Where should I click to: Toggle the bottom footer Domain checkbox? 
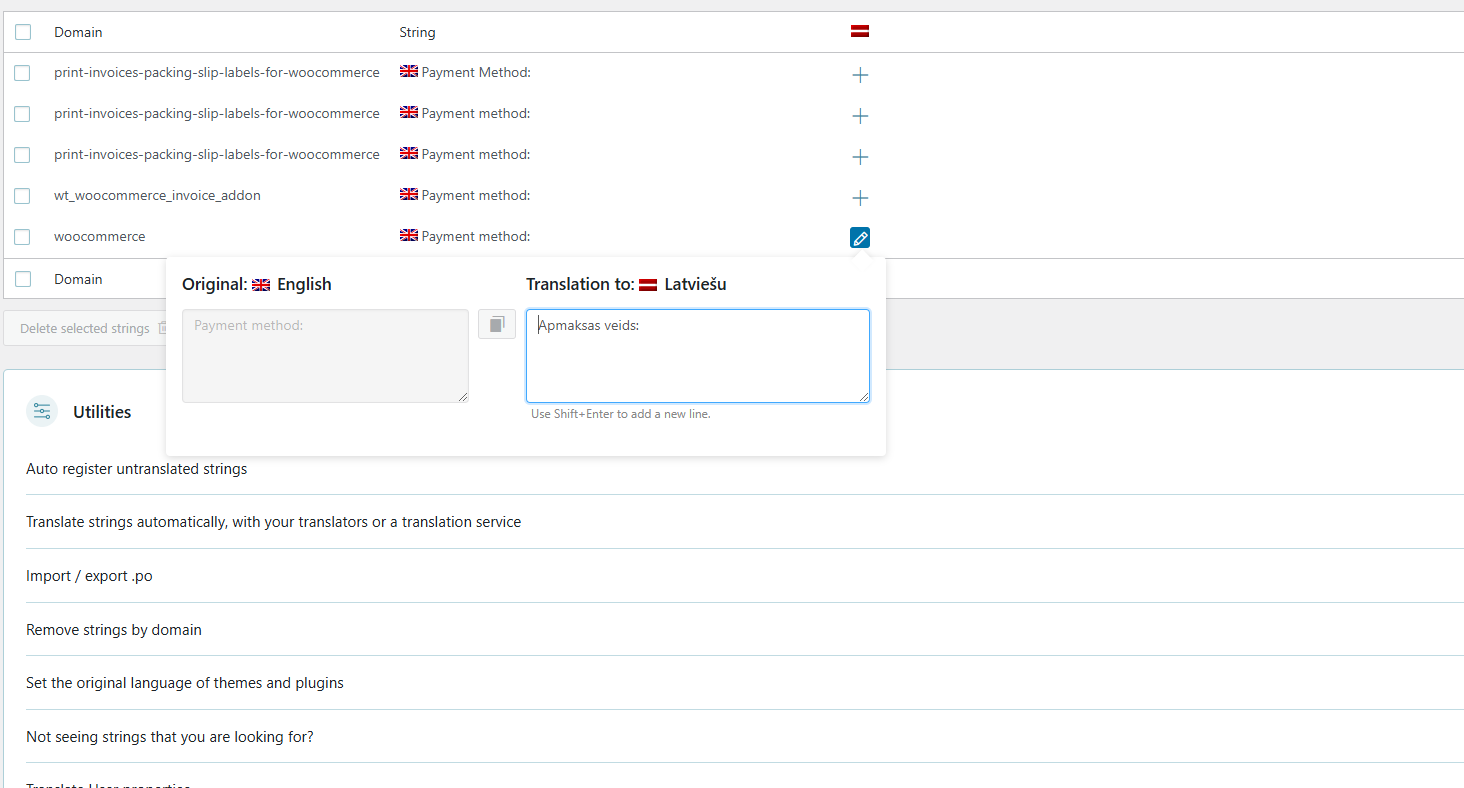pos(23,279)
